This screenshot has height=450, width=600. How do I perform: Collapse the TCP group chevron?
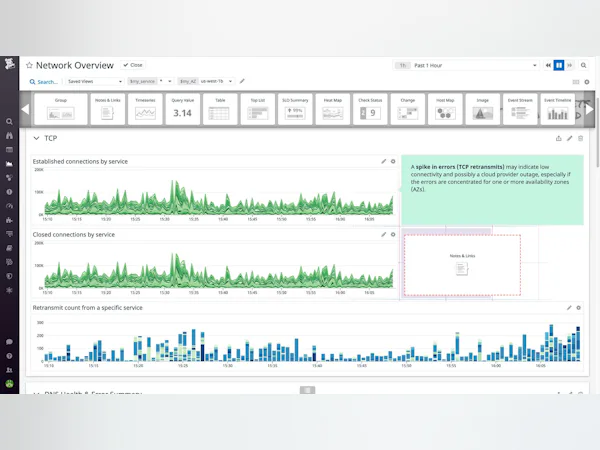tap(36, 139)
